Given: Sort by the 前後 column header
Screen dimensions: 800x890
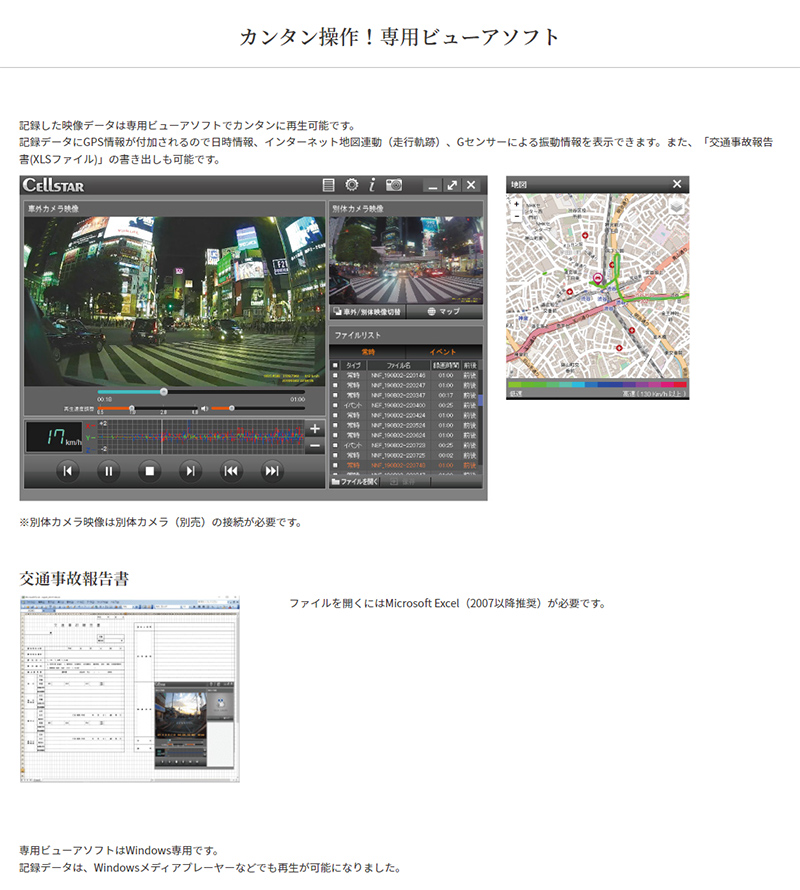Looking at the screenshot, I should point(470,366).
